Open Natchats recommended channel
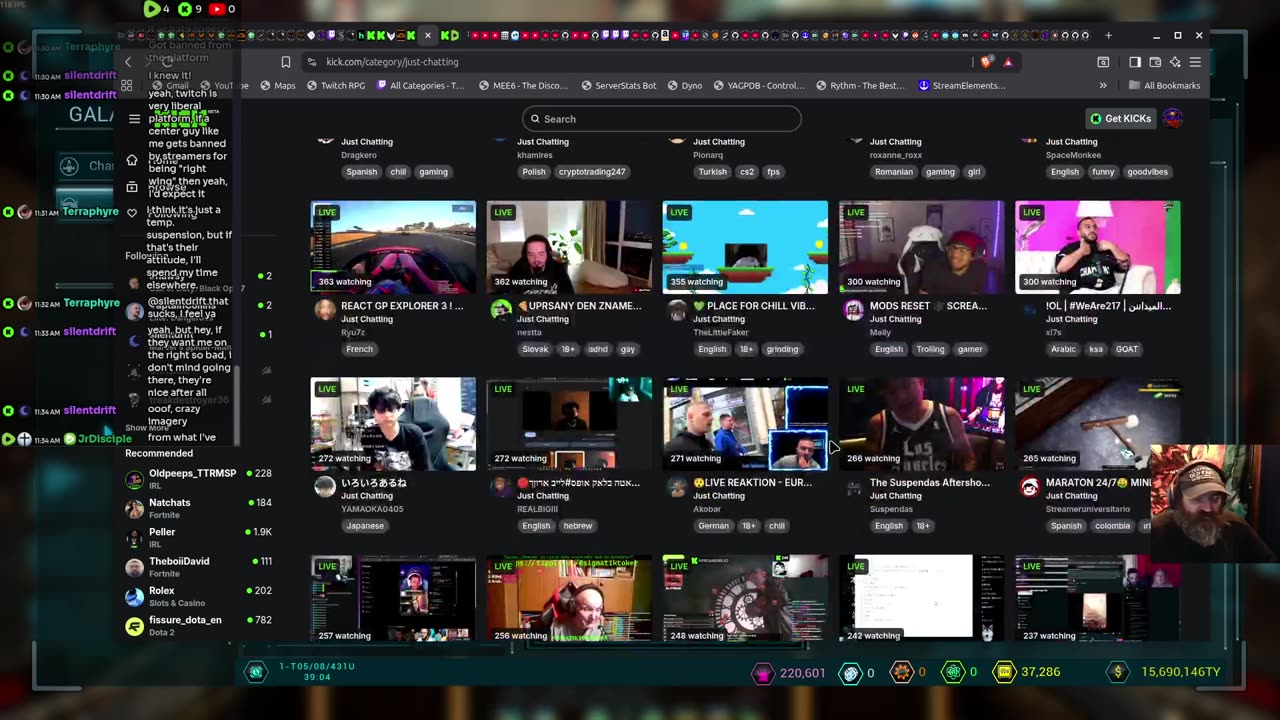This screenshot has height=720, width=1280. tap(198, 508)
